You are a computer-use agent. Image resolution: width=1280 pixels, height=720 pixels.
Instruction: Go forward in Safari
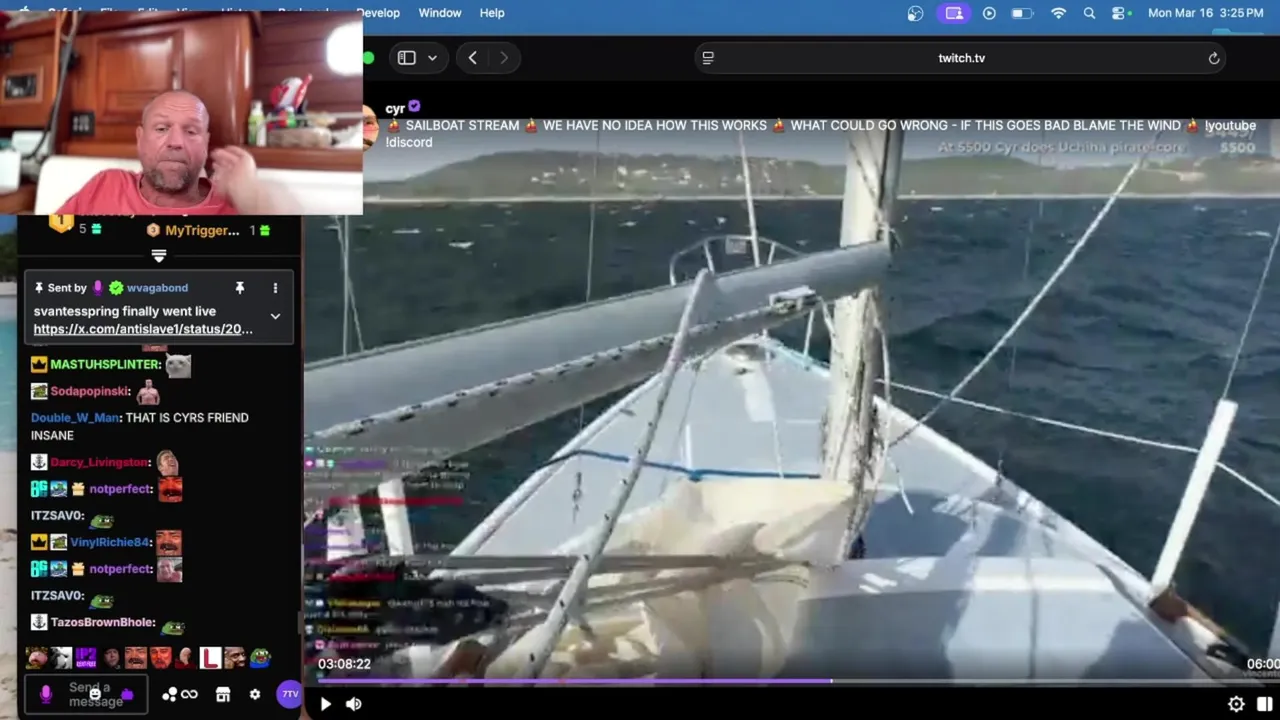pos(504,58)
